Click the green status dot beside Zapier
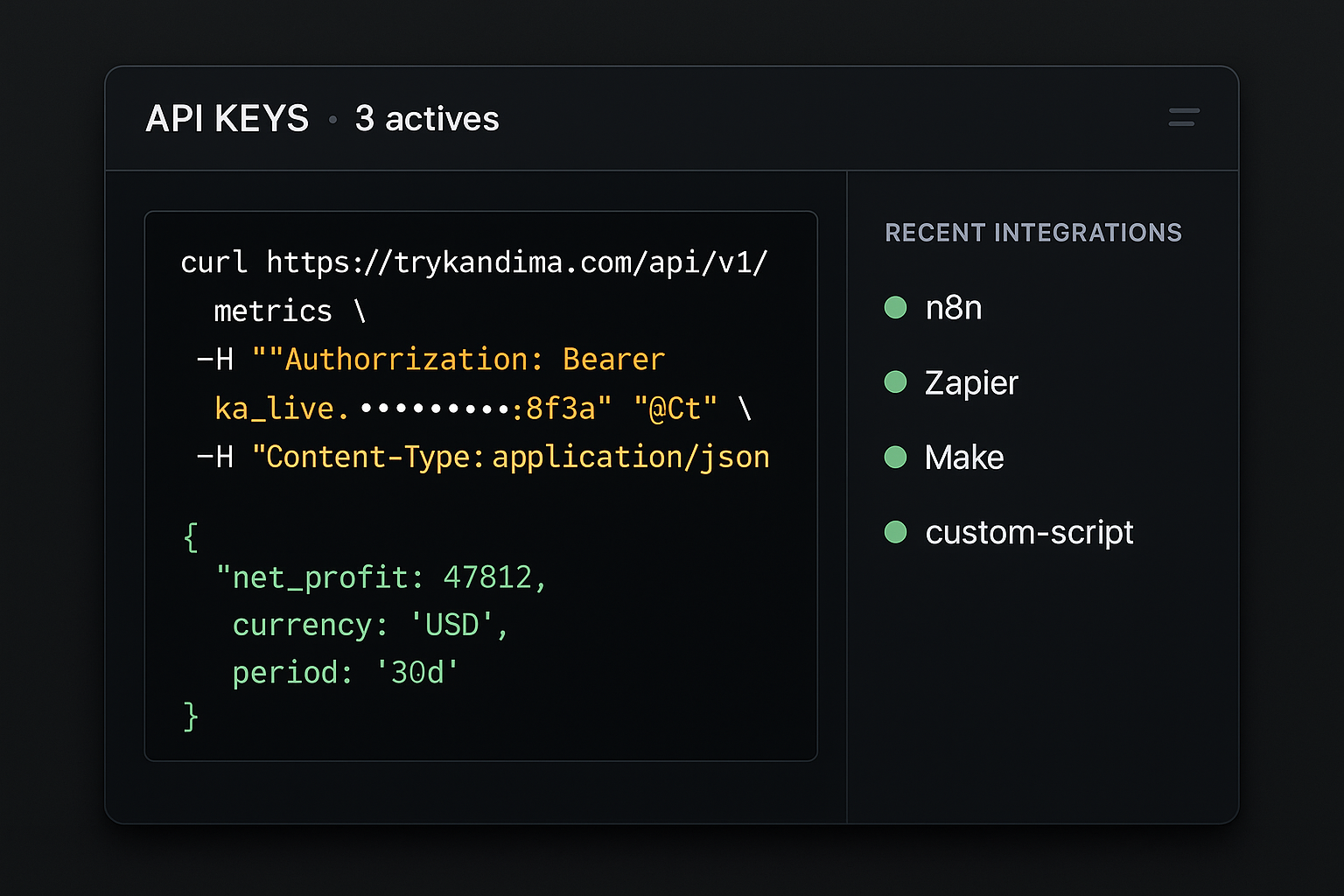The image size is (1344, 896). click(895, 381)
